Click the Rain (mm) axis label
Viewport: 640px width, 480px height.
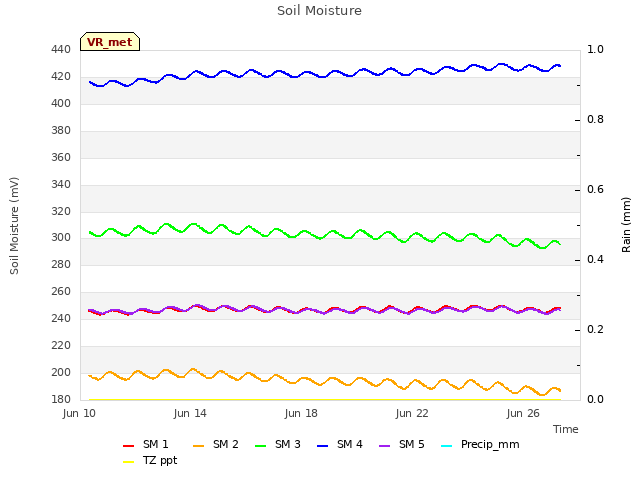pyautogui.click(x=626, y=225)
